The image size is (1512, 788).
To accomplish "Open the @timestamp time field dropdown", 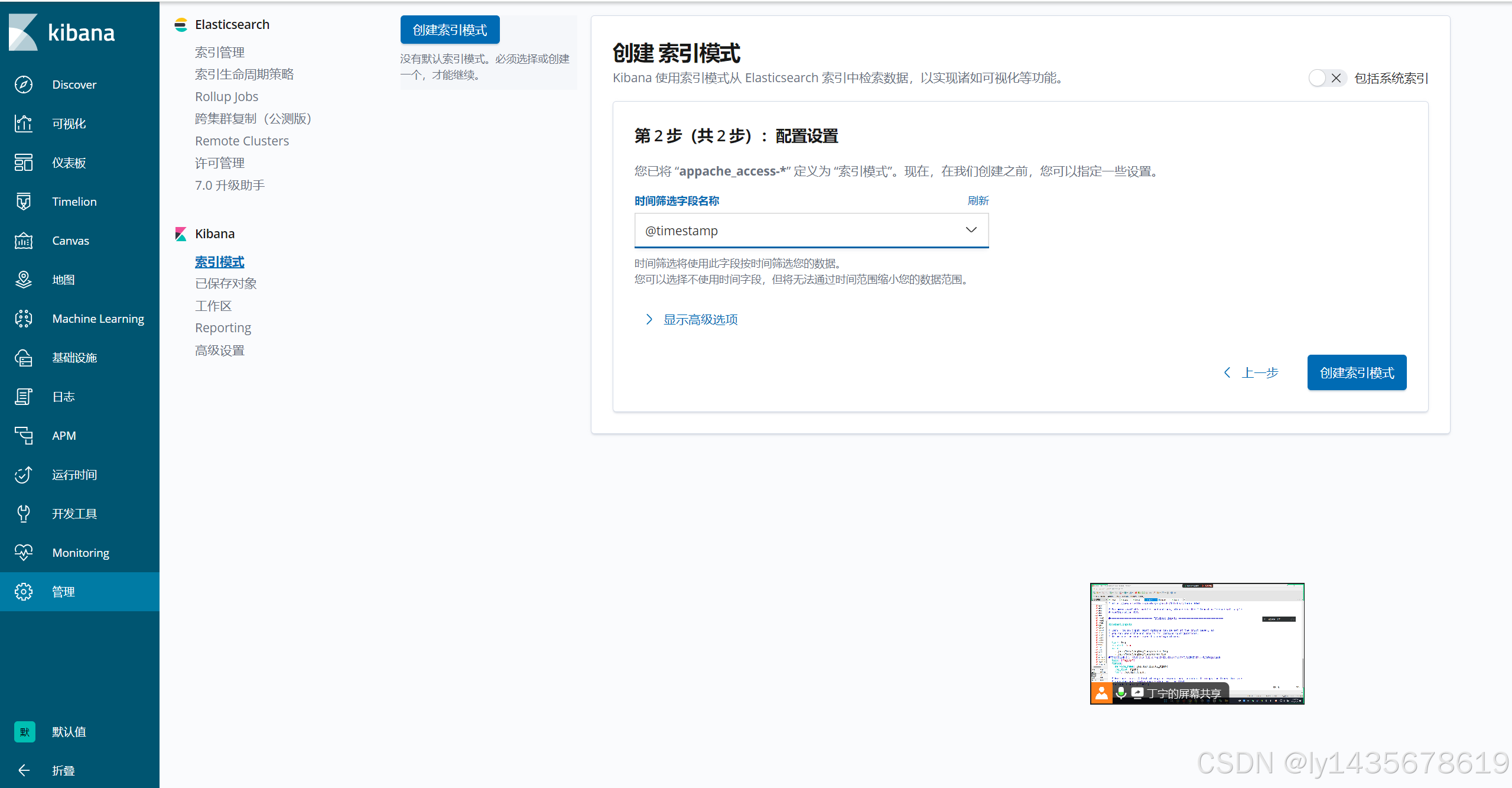I will (811, 231).
